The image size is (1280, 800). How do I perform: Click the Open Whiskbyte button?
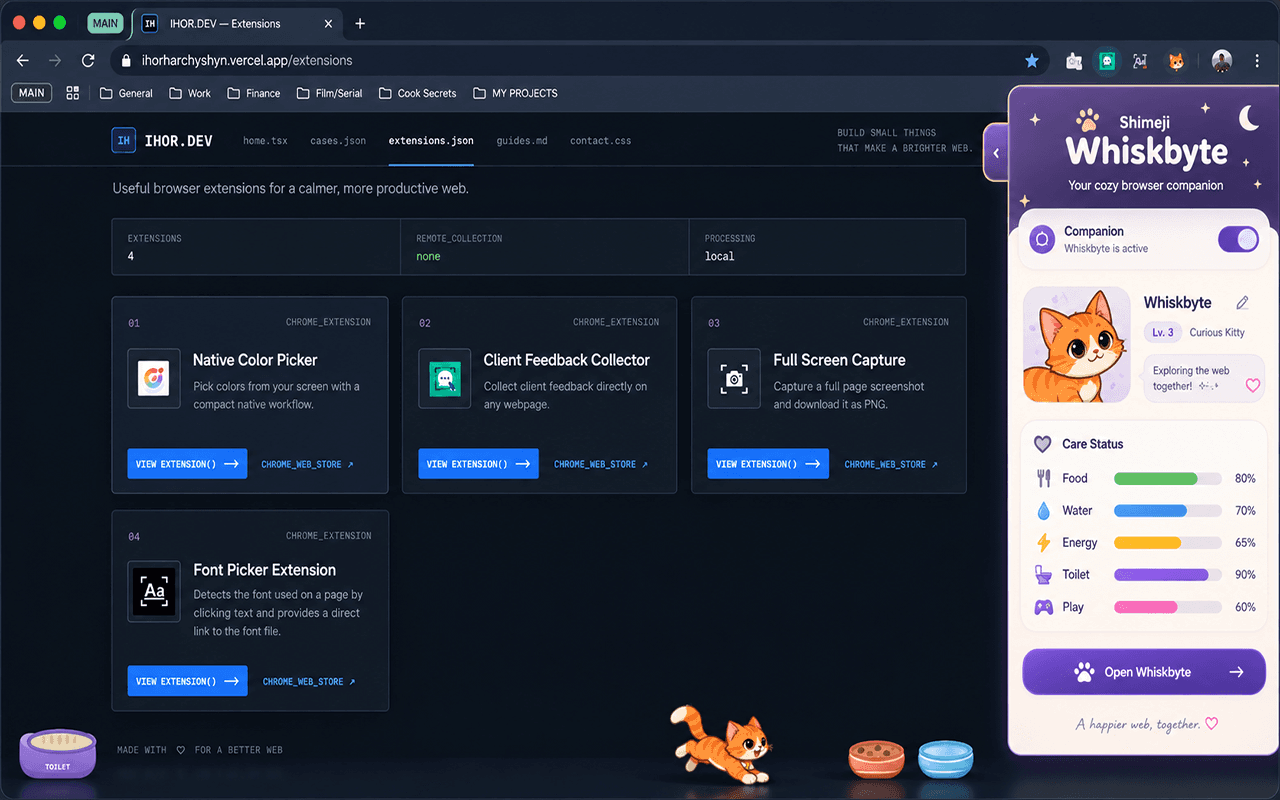1144,672
